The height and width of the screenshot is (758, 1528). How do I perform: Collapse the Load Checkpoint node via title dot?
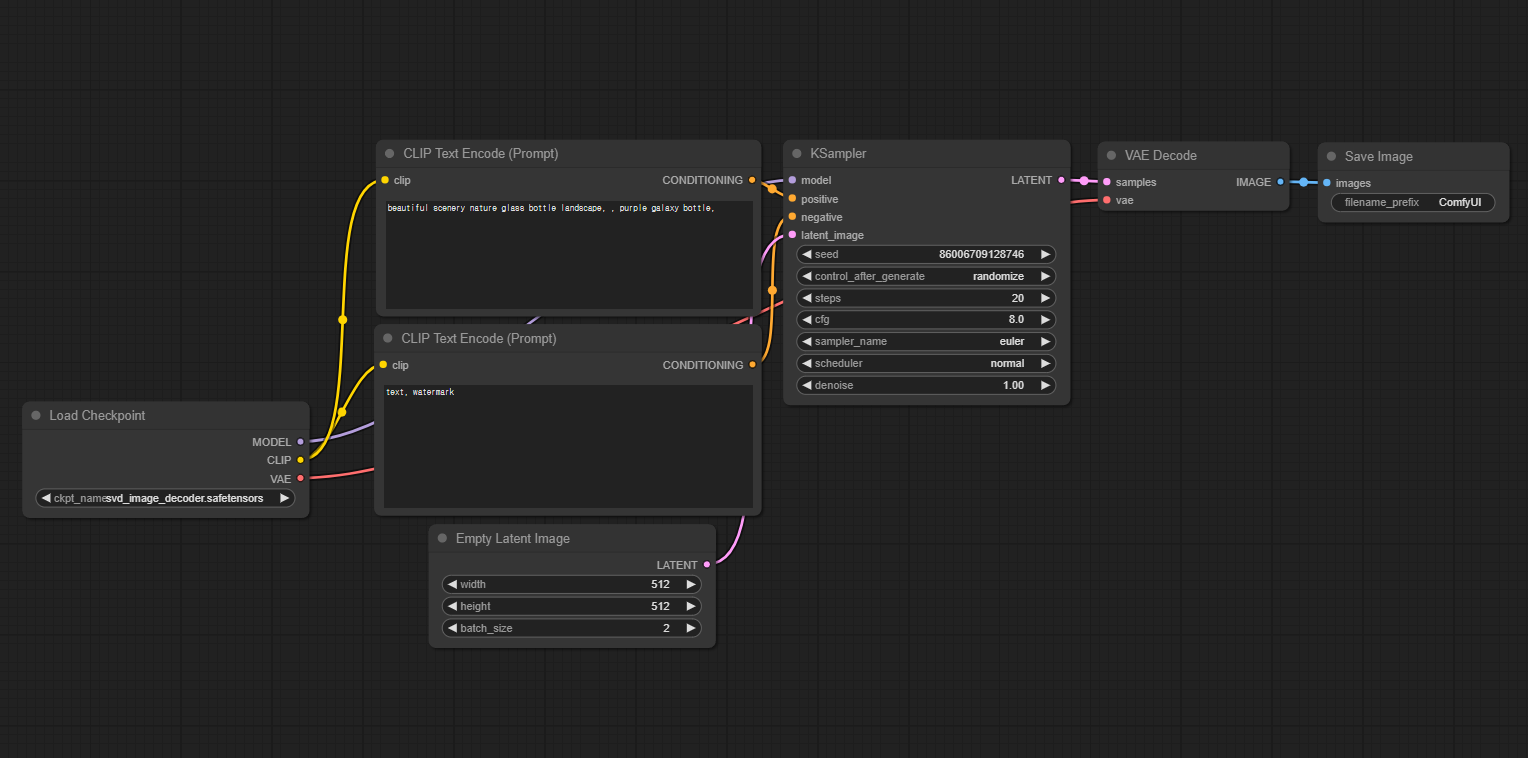point(36,415)
